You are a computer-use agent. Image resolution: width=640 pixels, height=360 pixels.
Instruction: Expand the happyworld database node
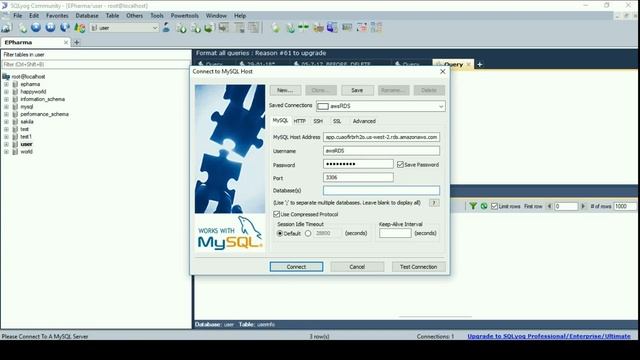coord(6,91)
